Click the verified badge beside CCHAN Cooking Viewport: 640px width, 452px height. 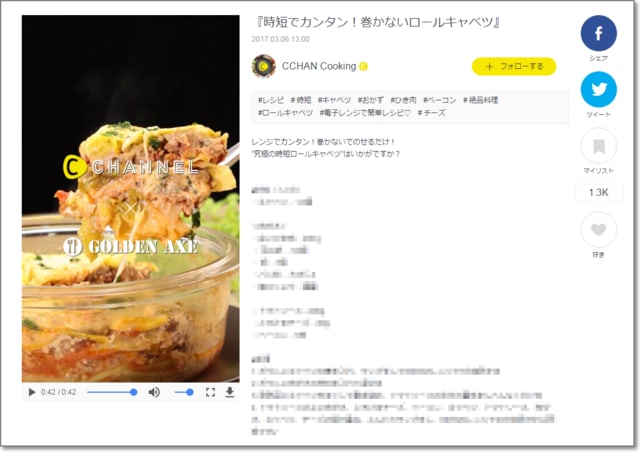pyautogui.click(x=363, y=67)
